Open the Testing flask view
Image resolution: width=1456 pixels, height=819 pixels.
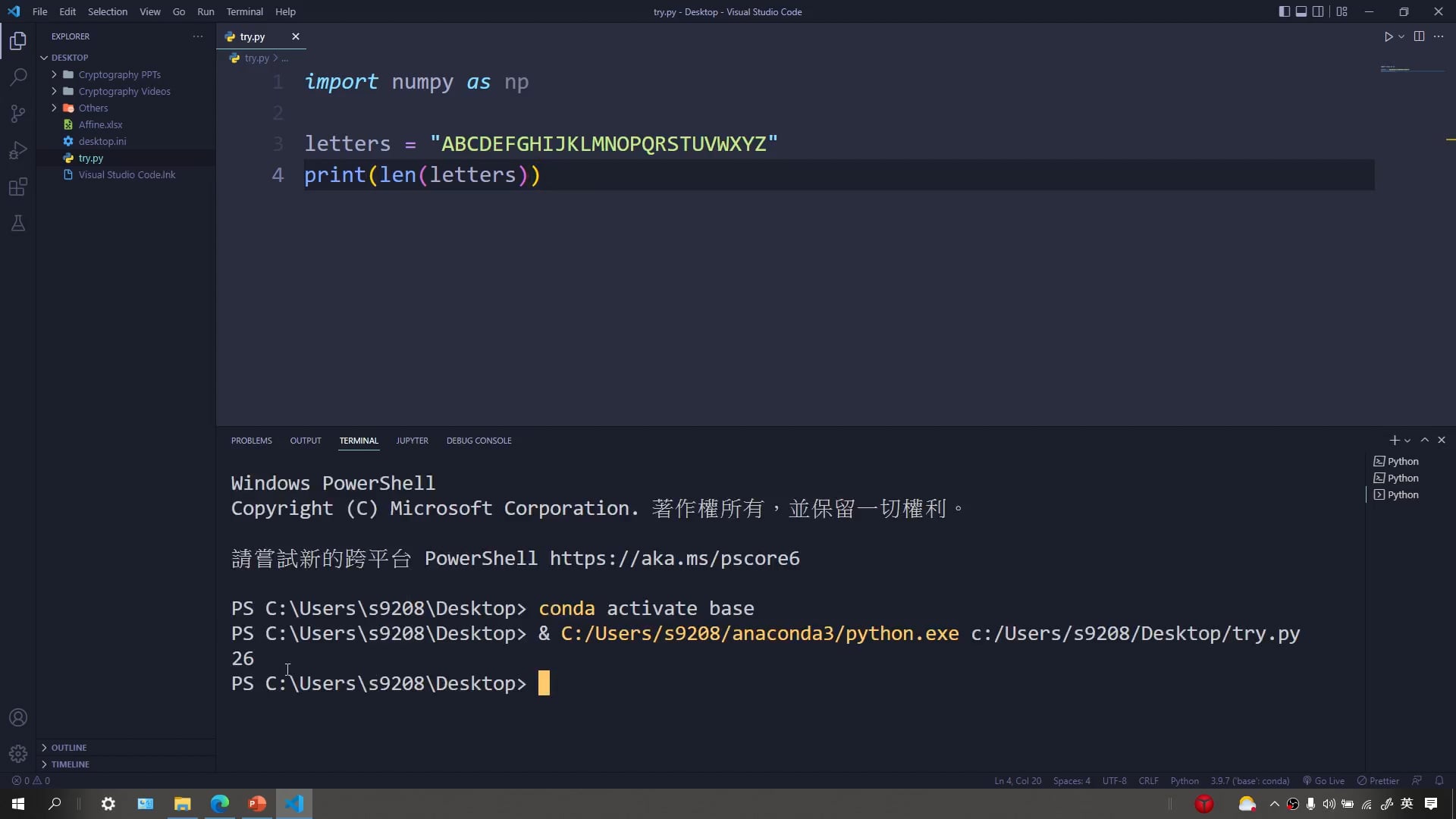[x=18, y=224]
